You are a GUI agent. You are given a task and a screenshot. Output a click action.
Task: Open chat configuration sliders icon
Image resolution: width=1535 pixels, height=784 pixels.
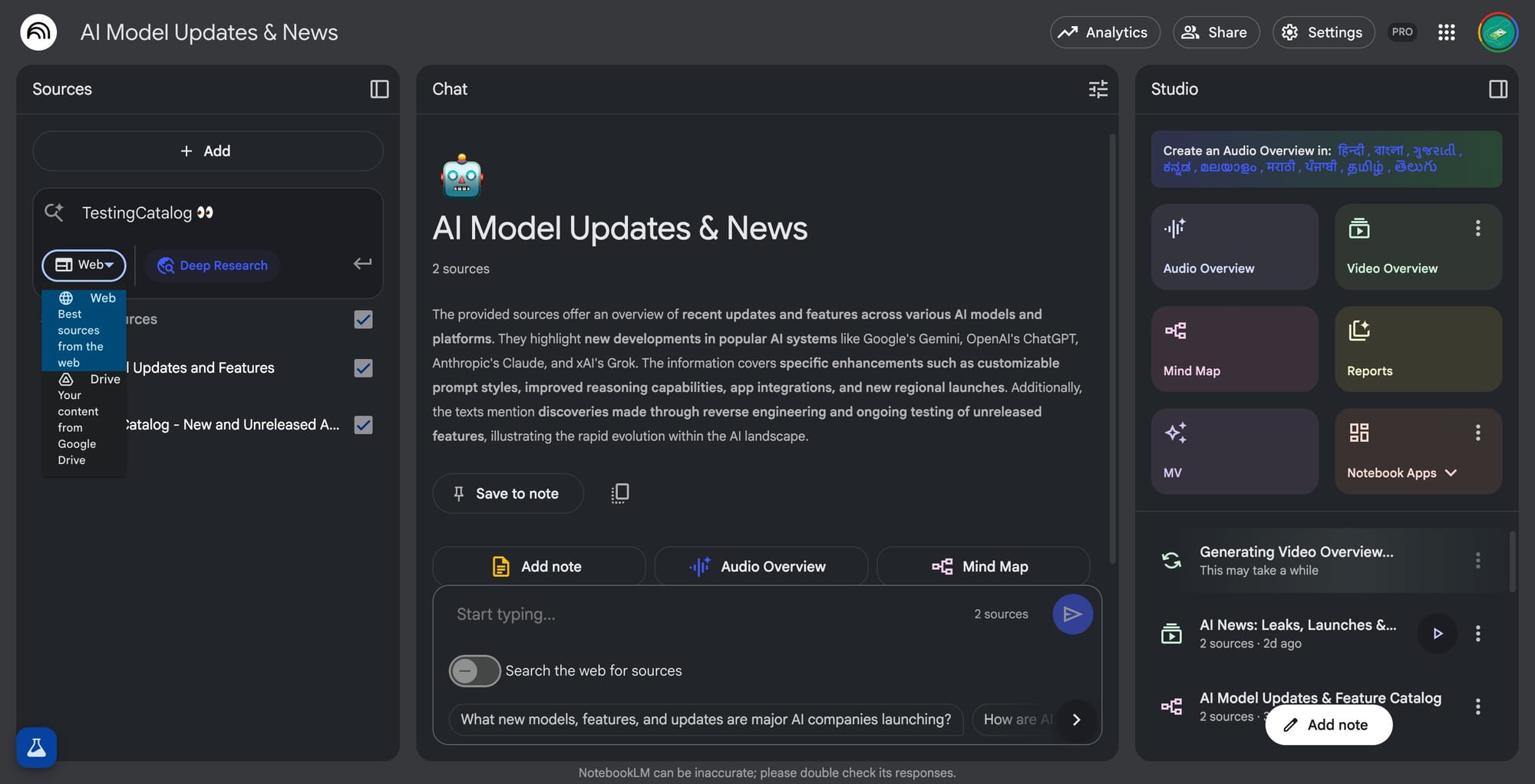tap(1098, 89)
